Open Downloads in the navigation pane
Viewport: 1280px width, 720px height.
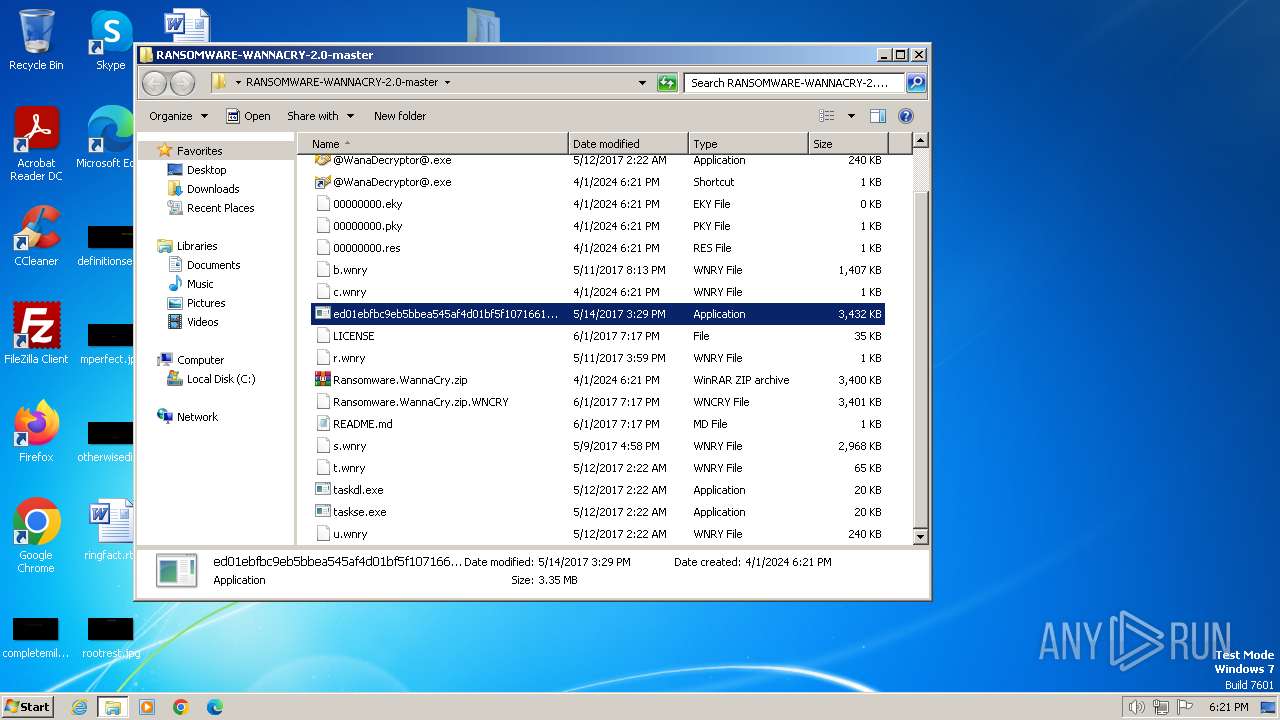[212, 189]
